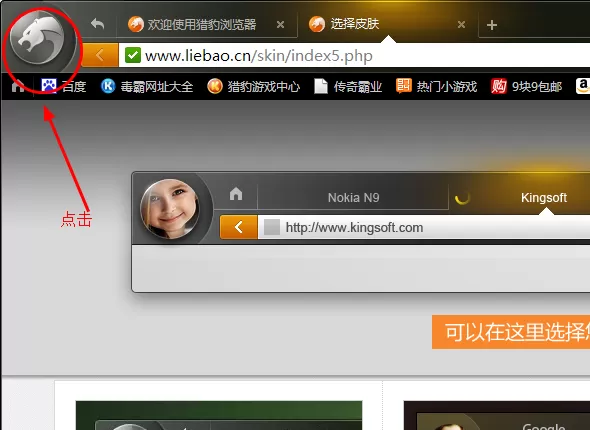Image resolution: width=590 pixels, height=430 pixels.
Task: Click the girl avatar in skin preview
Action: 170,208
